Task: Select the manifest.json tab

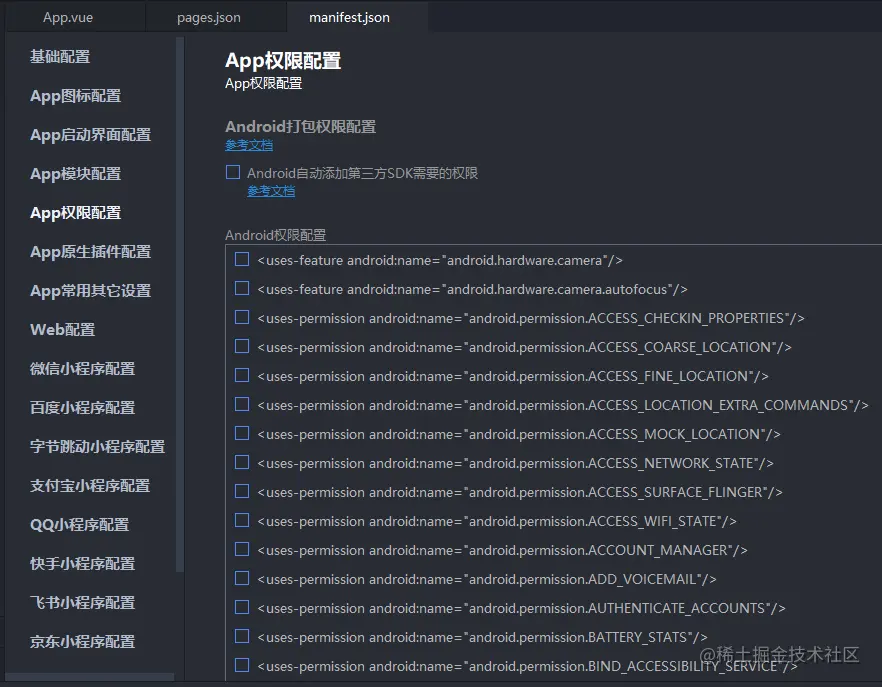Action: [x=349, y=17]
